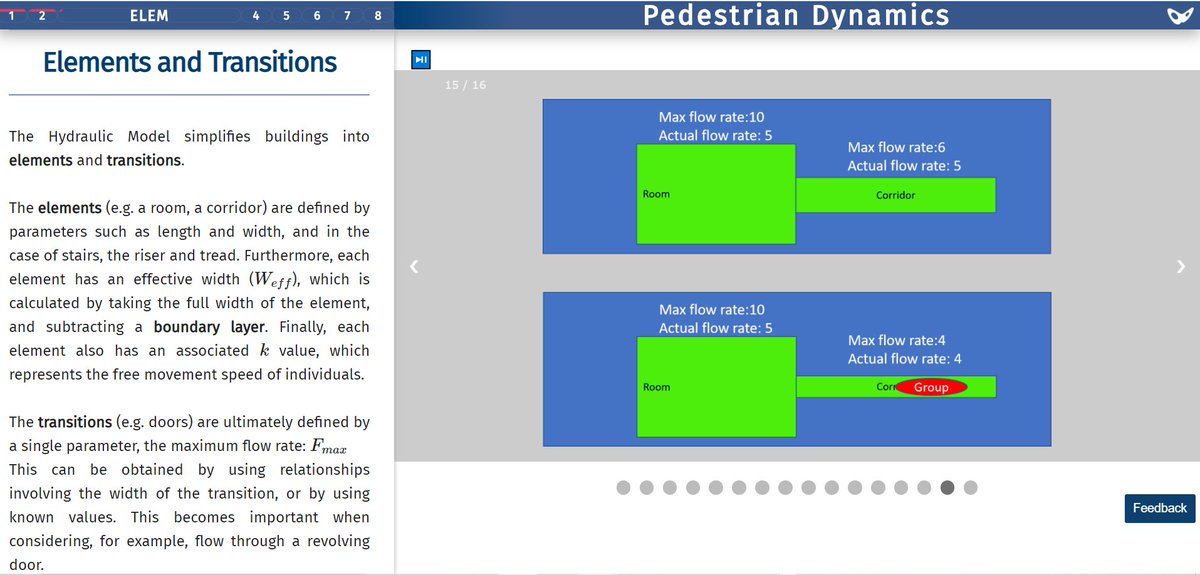This screenshot has height=575, width=1200.
Task: Select the first slide indicator dot
Action: [624, 488]
